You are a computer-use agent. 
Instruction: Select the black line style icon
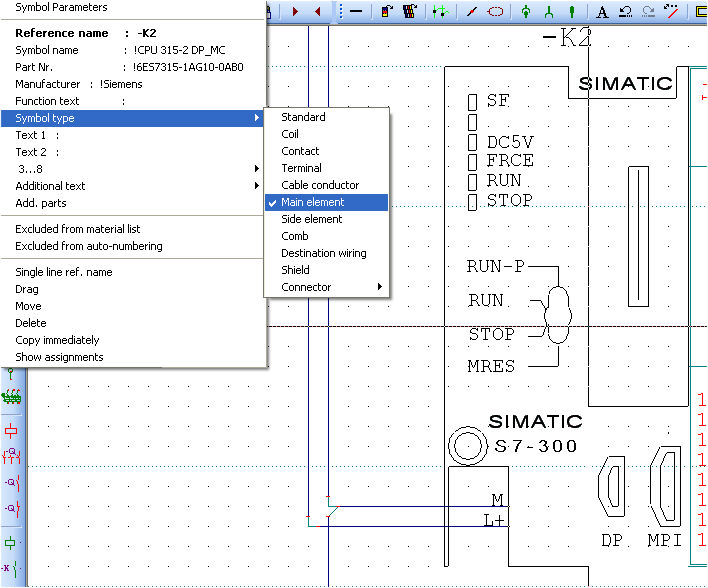pyautogui.click(x=356, y=11)
